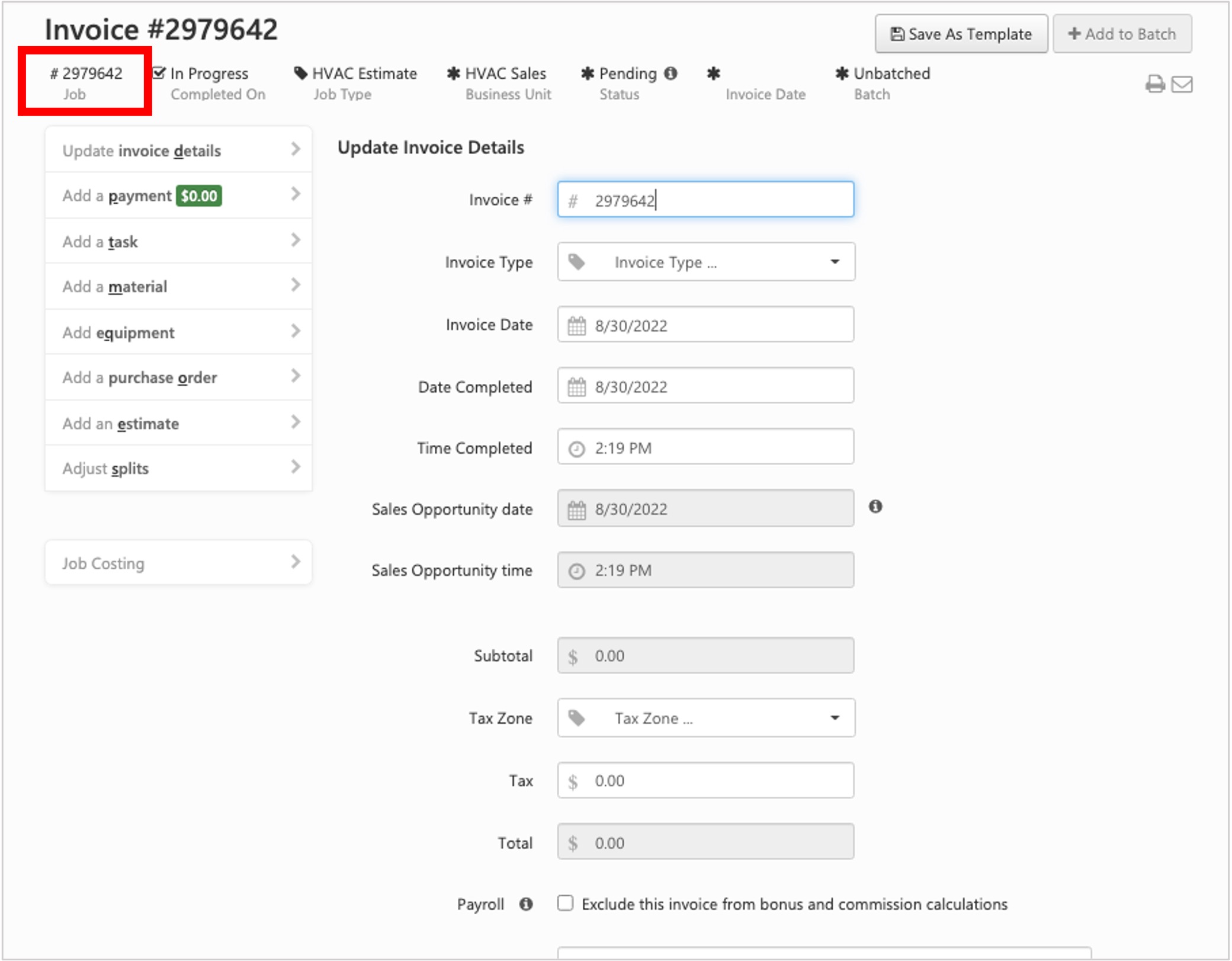Click the calendar icon in Invoice Date field
The width and height of the screenshot is (1232, 961).
tap(576, 325)
